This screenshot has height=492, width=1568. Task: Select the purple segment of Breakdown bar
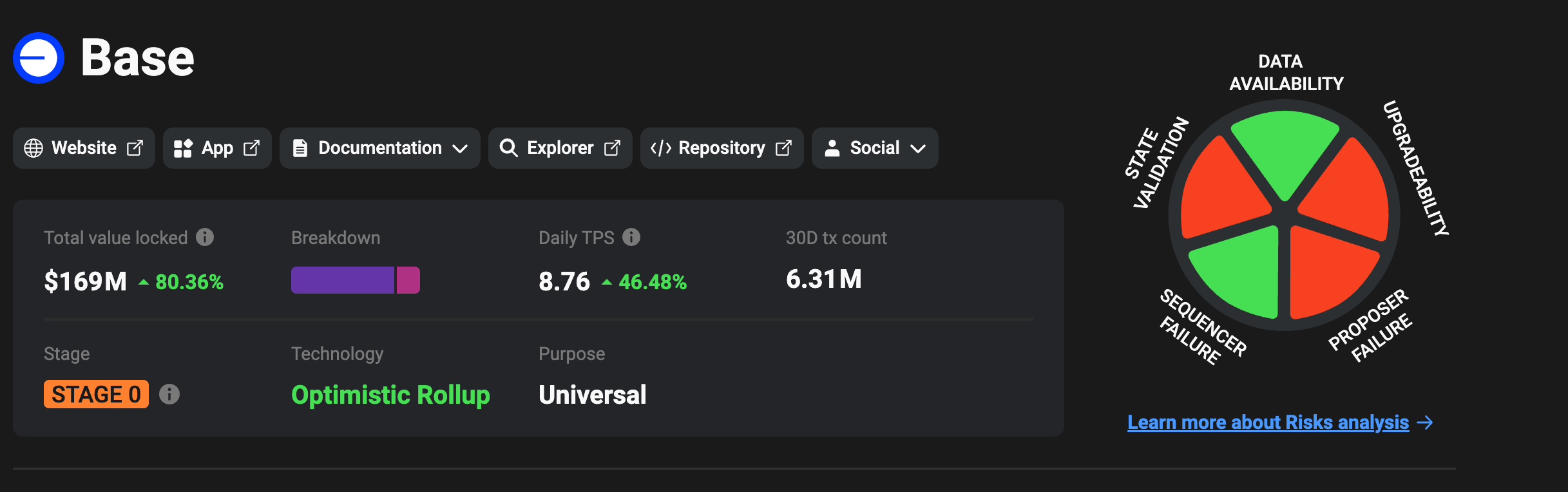[x=342, y=280]
